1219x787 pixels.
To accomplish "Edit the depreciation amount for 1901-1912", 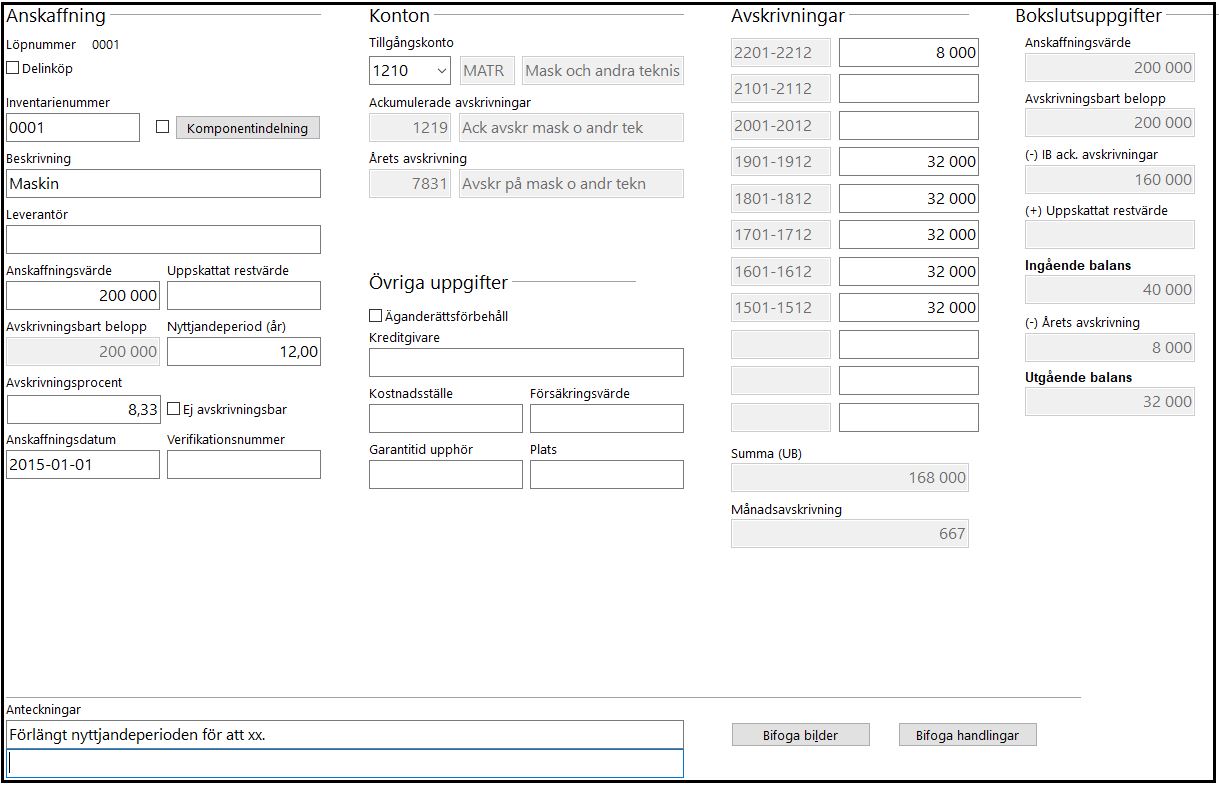I will 909,162.
